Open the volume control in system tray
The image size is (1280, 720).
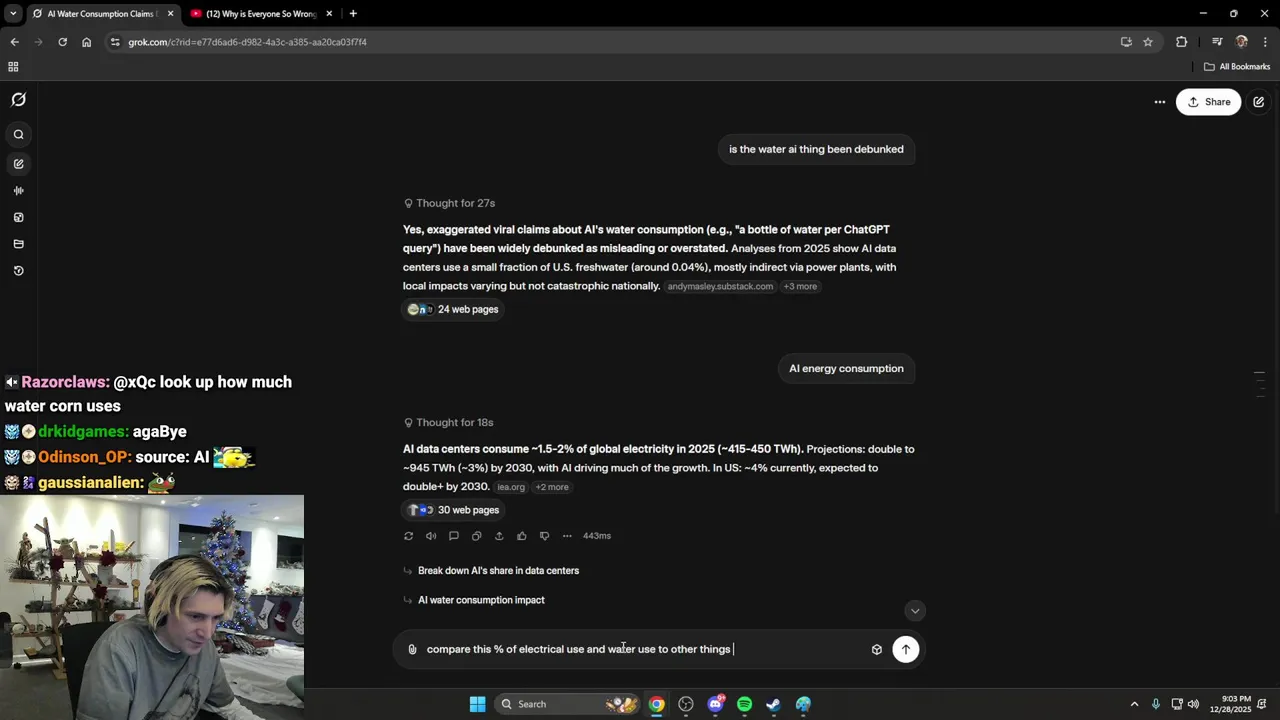tap(1193, 704)
